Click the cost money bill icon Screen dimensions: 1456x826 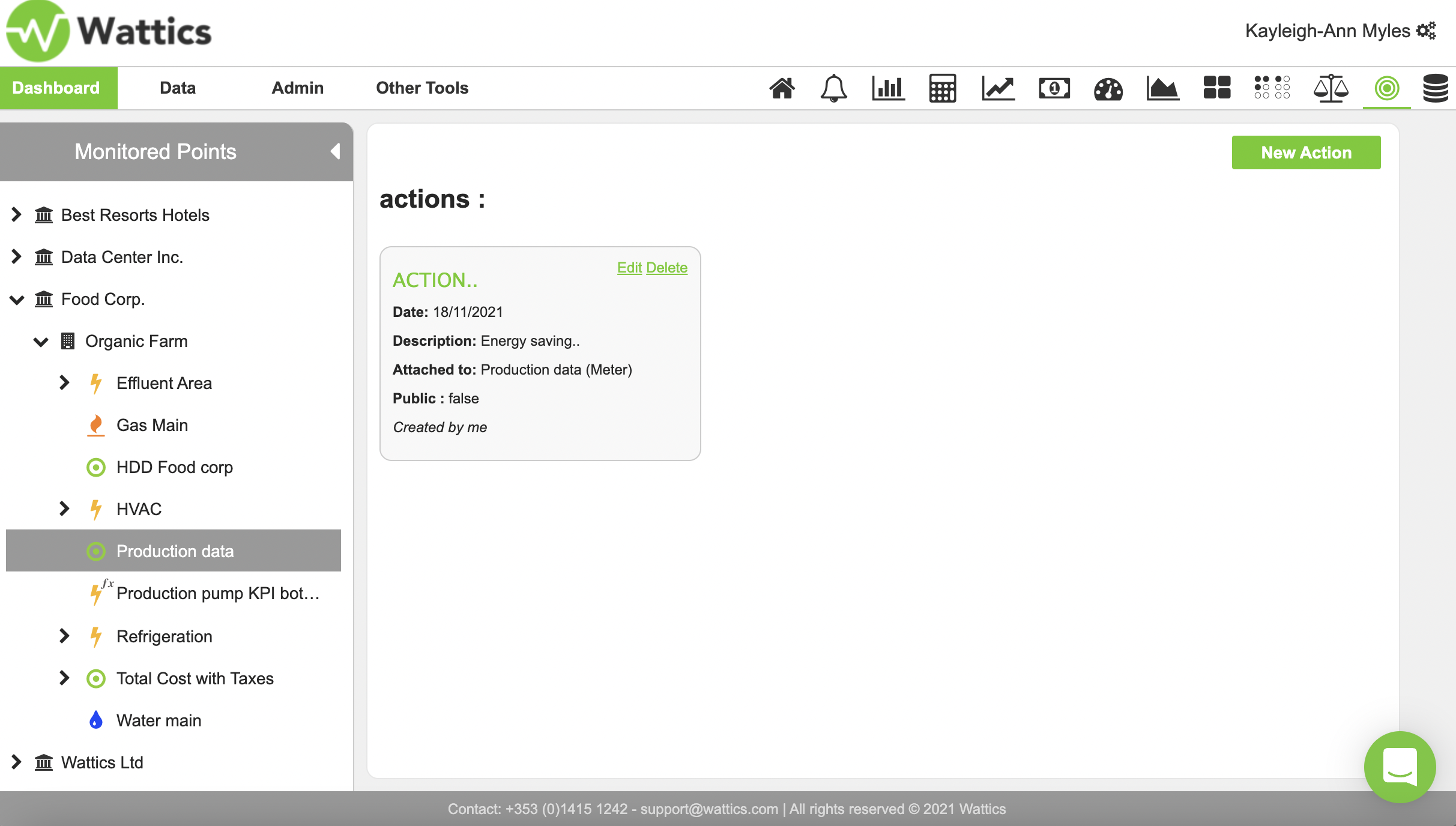tap(1054, 88)
